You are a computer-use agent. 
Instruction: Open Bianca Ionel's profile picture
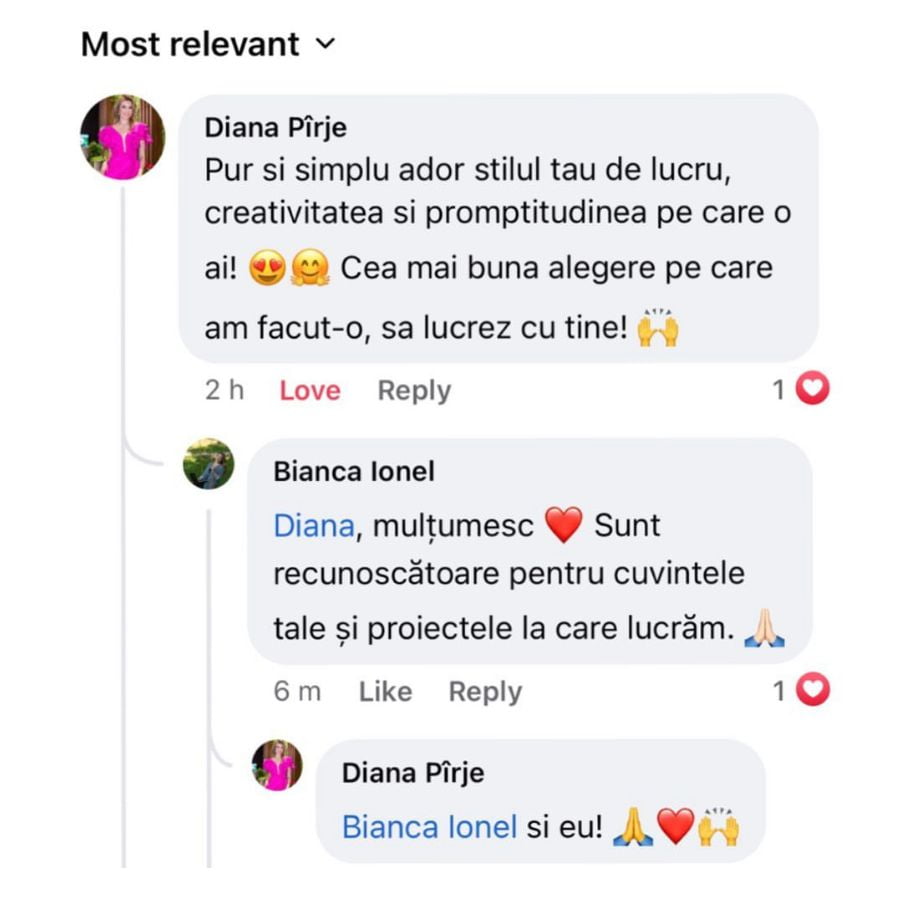208,464
